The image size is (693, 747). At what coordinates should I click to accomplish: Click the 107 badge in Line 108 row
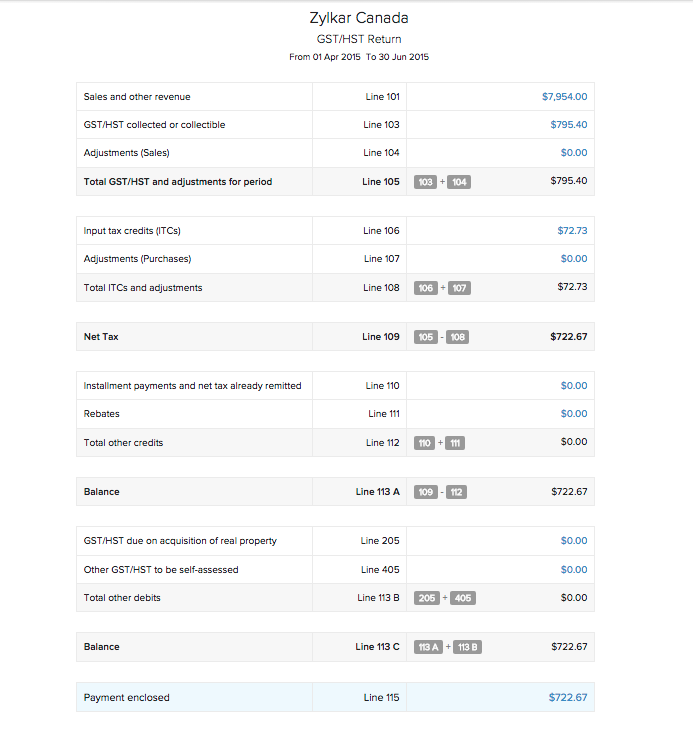459,288
